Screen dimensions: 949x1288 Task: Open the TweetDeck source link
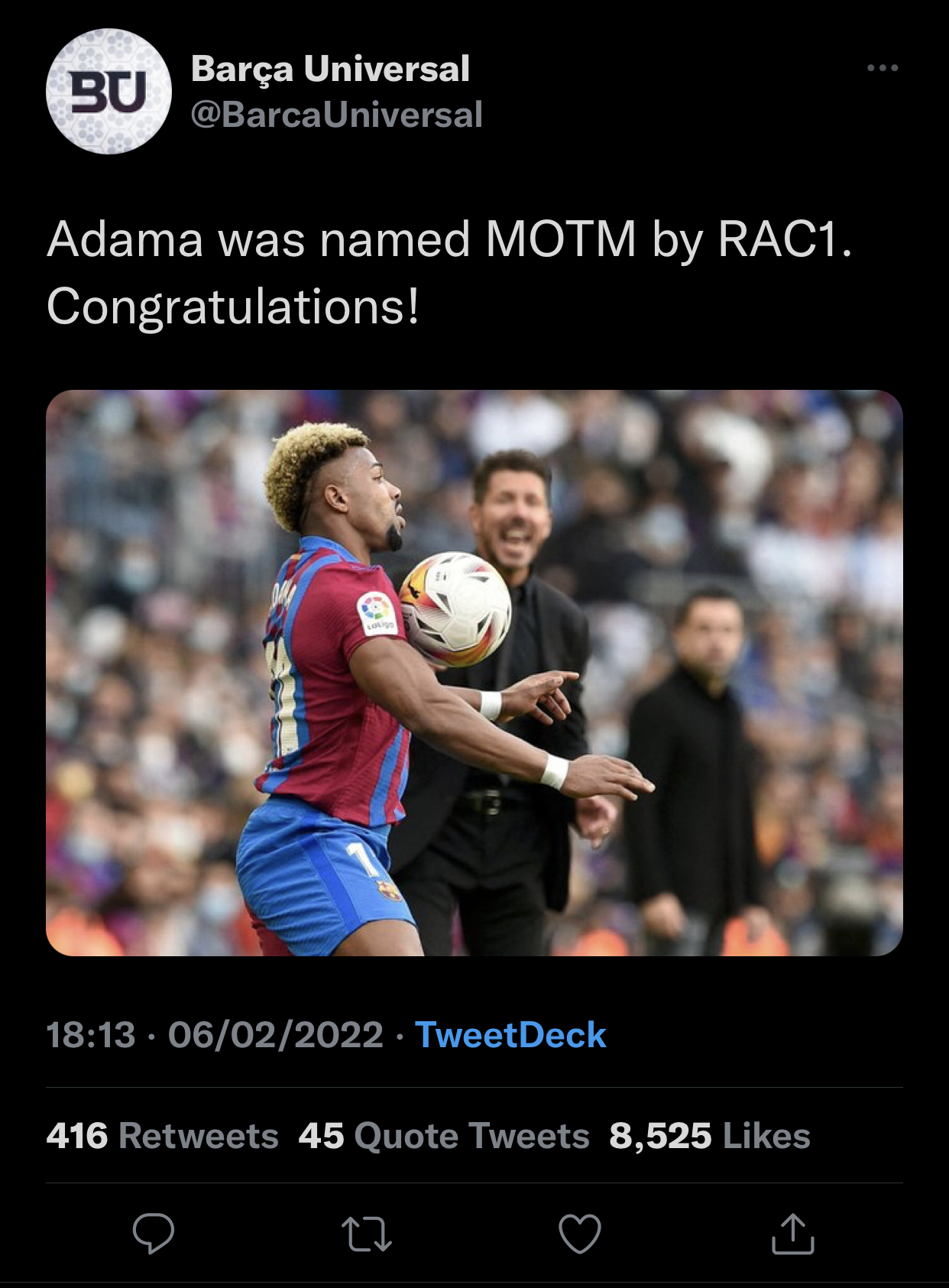[x=510, y=1035]
